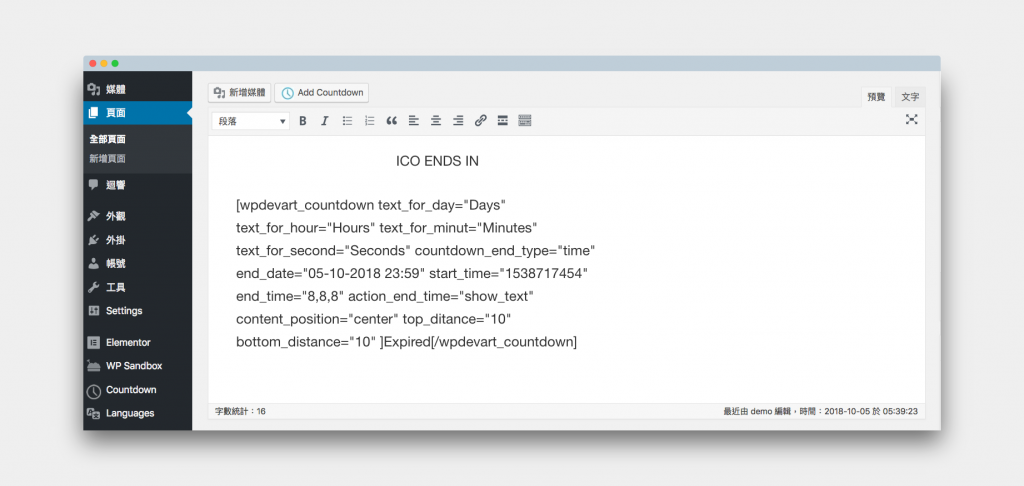Click the end_time="8,8,8" shortcode line
Image resolution: width=1024 pixels, height=486 pixels.
tap(385, 297)
